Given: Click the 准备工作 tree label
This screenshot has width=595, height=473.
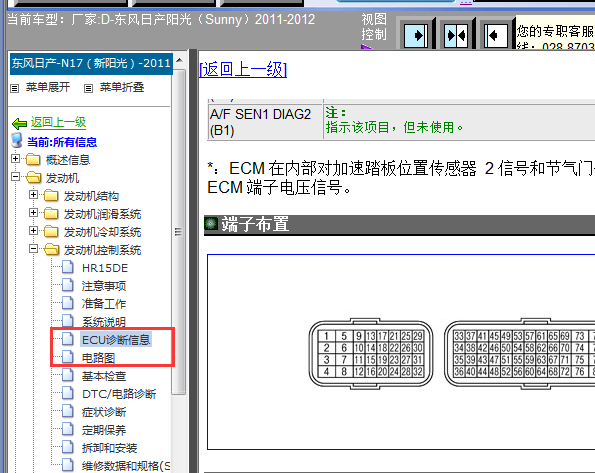Looking at the screenshot, I should [x=104, y=304].
